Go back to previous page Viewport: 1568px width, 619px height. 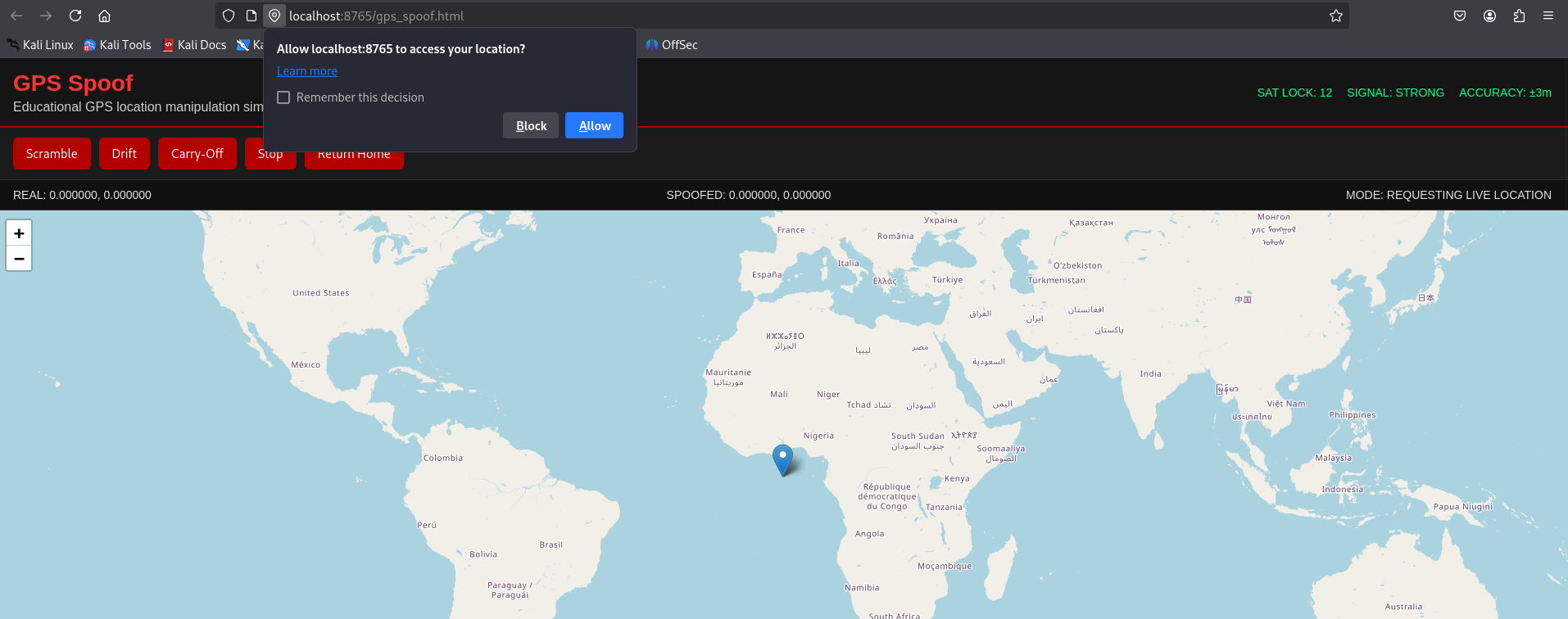pyautogui.click(x=16, y=16)
